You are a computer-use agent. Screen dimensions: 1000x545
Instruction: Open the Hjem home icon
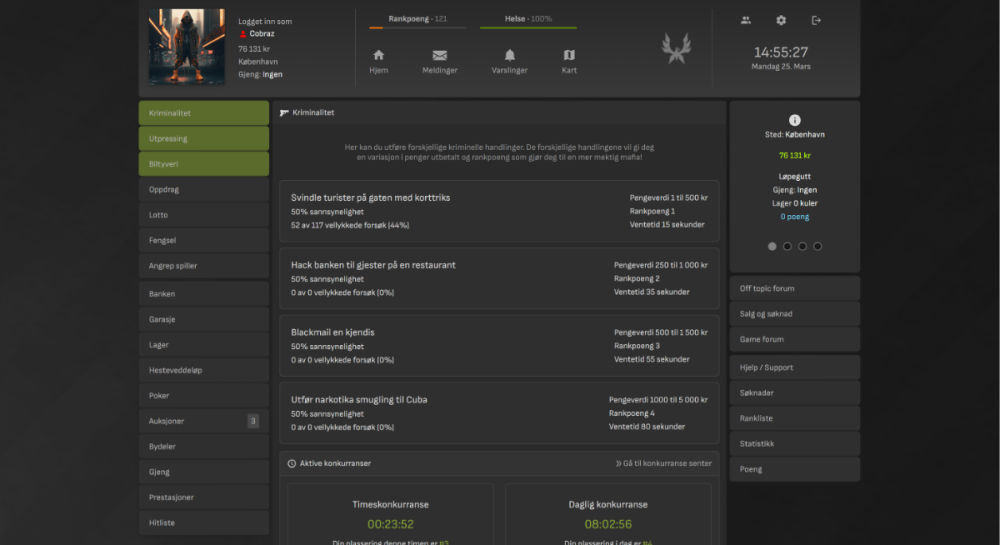[378, 56]
